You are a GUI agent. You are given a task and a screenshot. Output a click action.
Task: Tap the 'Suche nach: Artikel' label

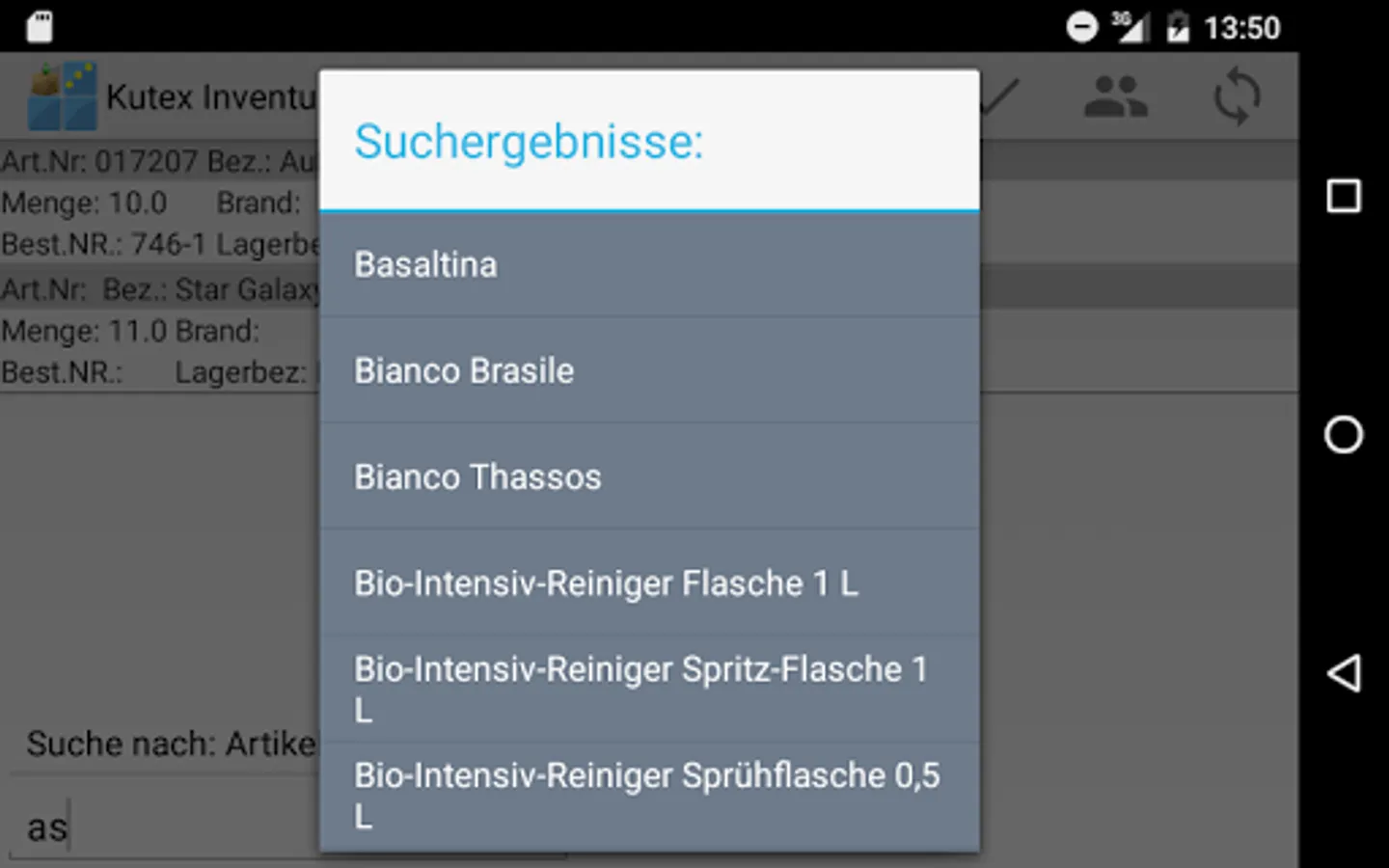pyautogui.click(x=171, y=744)
